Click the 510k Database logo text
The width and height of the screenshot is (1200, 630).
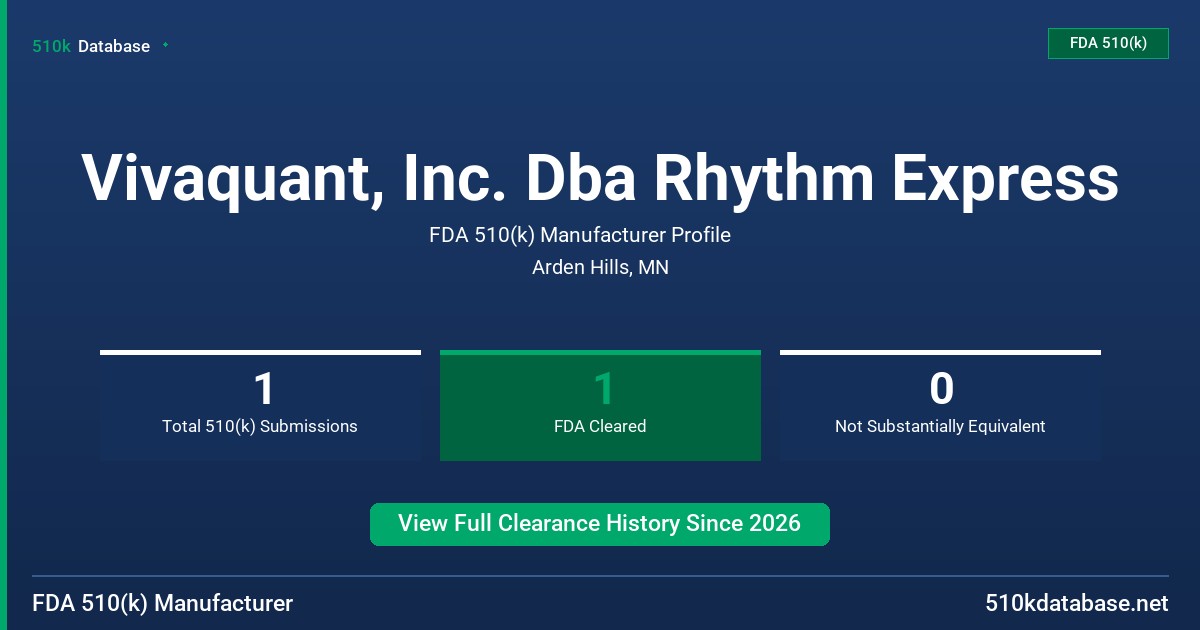tap(91, 46)
